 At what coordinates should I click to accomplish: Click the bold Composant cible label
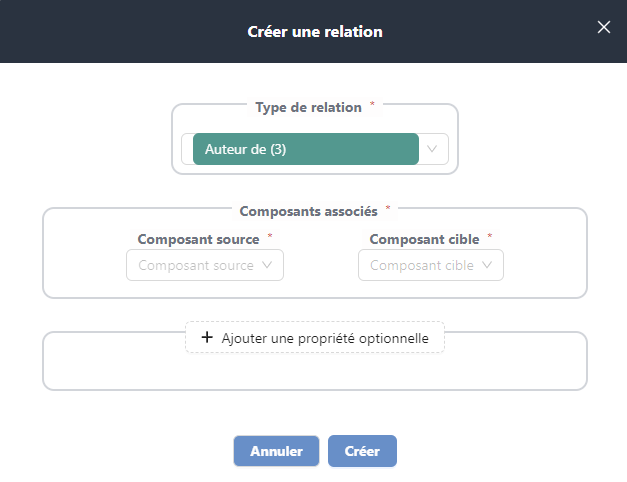pos(423,239)
